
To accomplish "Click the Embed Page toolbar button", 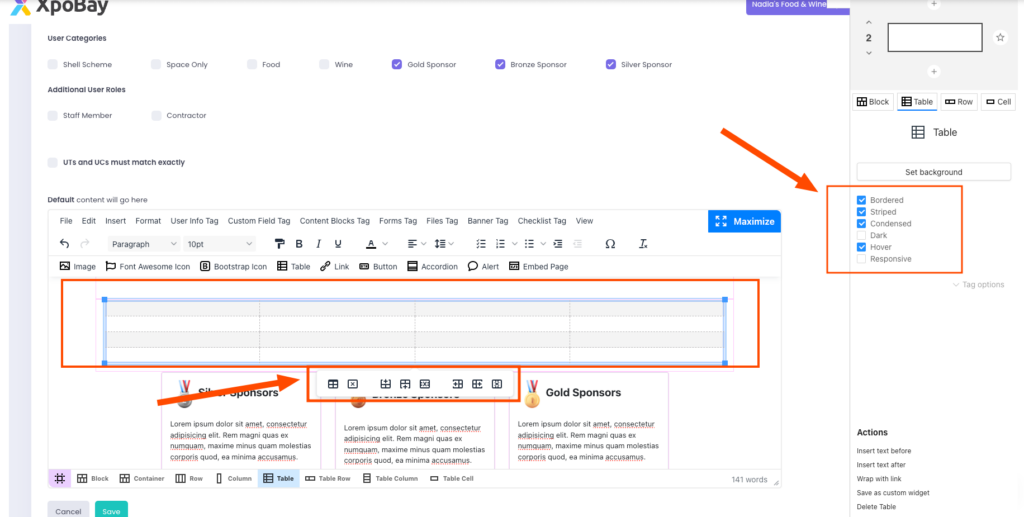I will pos(538,267).
